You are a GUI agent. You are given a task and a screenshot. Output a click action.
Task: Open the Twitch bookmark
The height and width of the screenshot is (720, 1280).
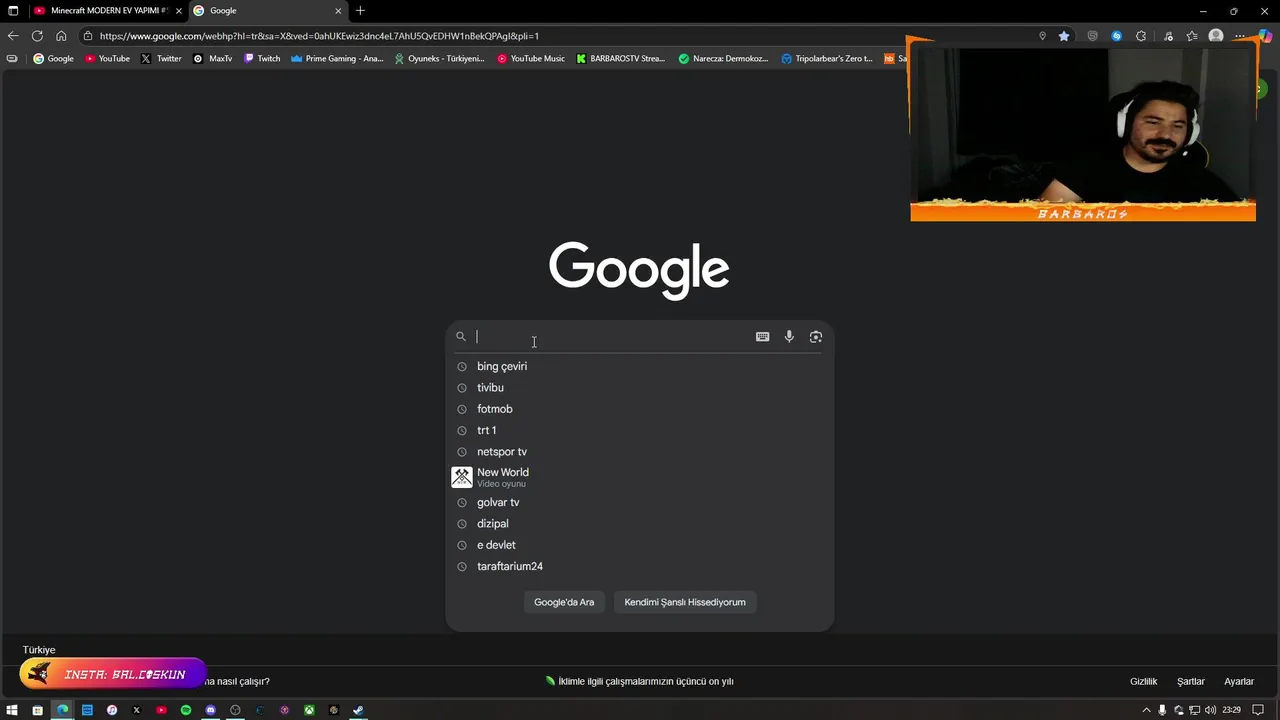(x=262, y=59)
